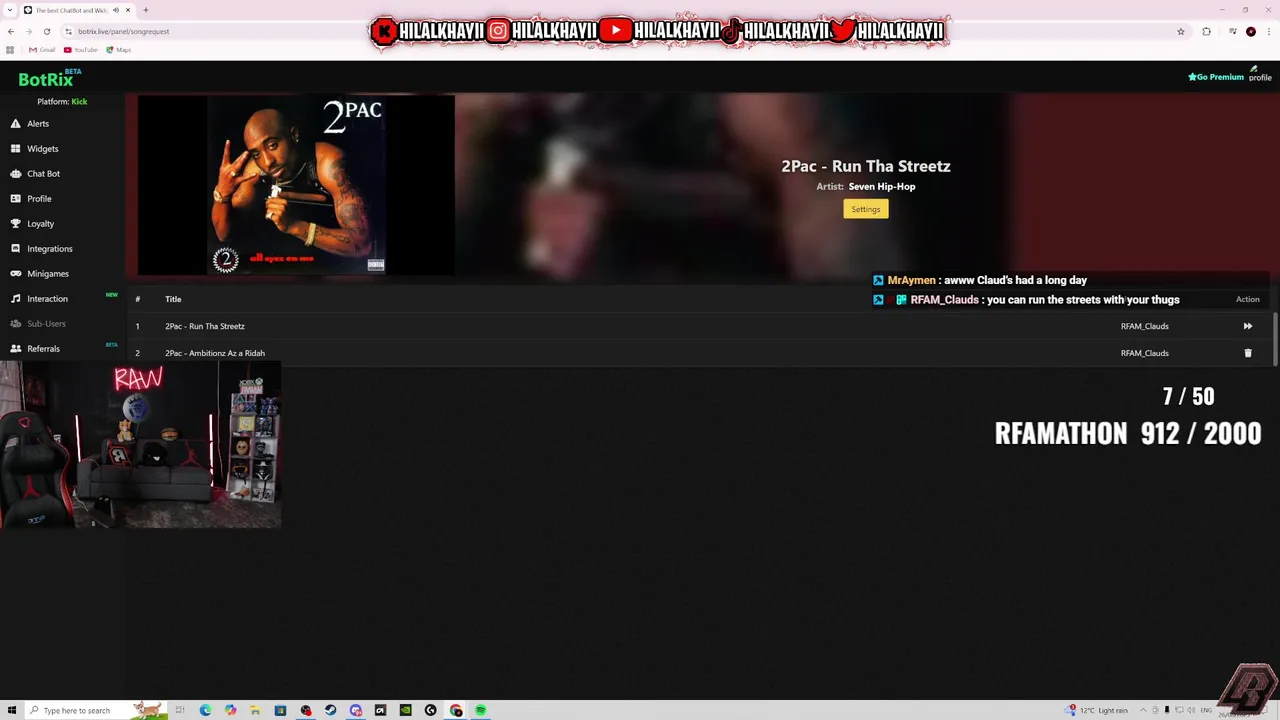Open a new browser tab
1280x720 pixels.
[146, 10]
